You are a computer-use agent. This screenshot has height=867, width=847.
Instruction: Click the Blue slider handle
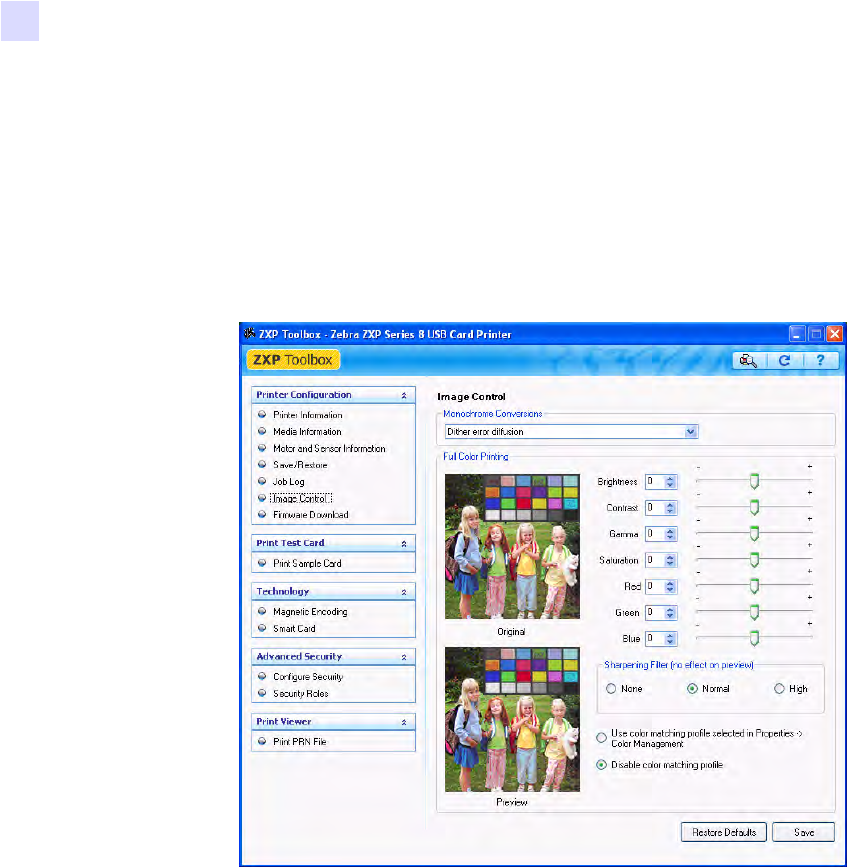[x=754, y=638]
